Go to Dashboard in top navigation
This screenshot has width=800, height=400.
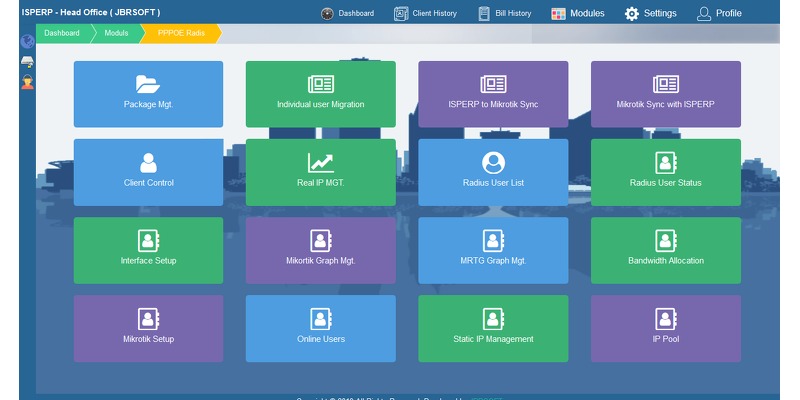point(347,13)
